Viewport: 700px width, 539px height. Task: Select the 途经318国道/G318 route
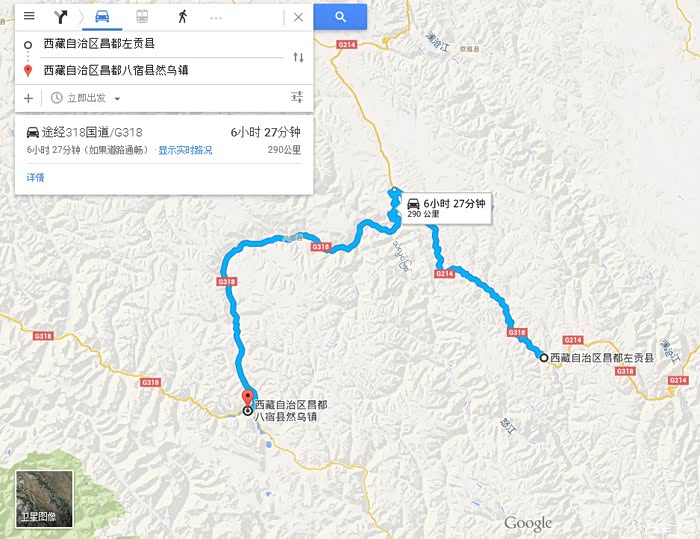click(164, 140)
